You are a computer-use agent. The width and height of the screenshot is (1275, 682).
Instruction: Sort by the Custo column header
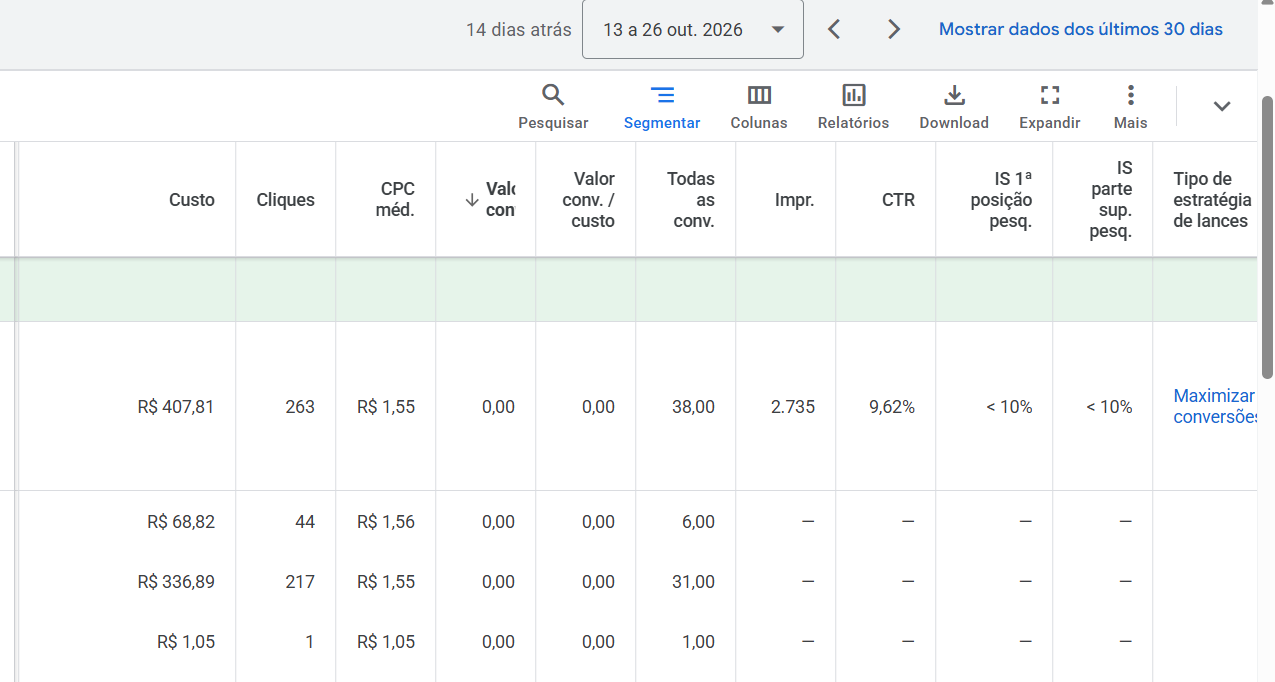point(192,200)
